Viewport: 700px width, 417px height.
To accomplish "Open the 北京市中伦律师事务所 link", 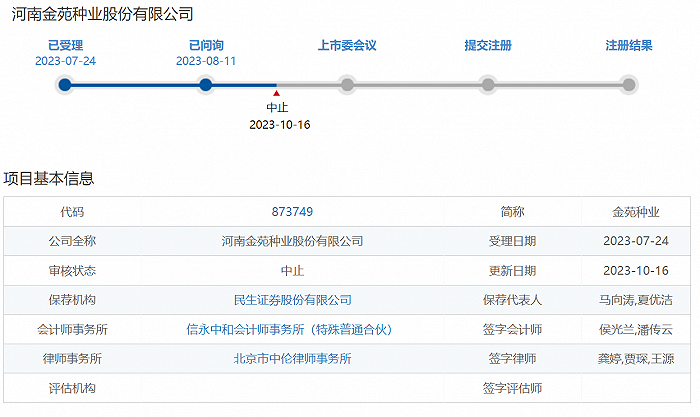I will click(292, 358).
